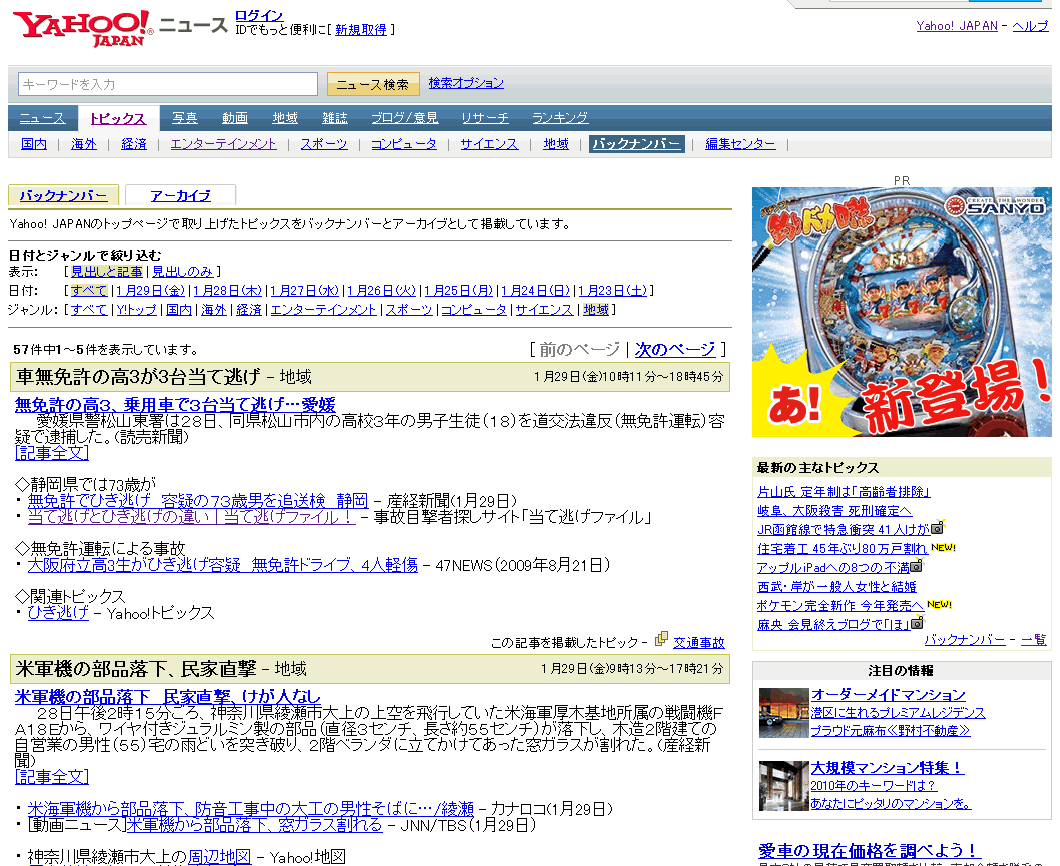Go to 次のページ
The width and height of the screenshot is (1060, 866).
pos(675,350)
